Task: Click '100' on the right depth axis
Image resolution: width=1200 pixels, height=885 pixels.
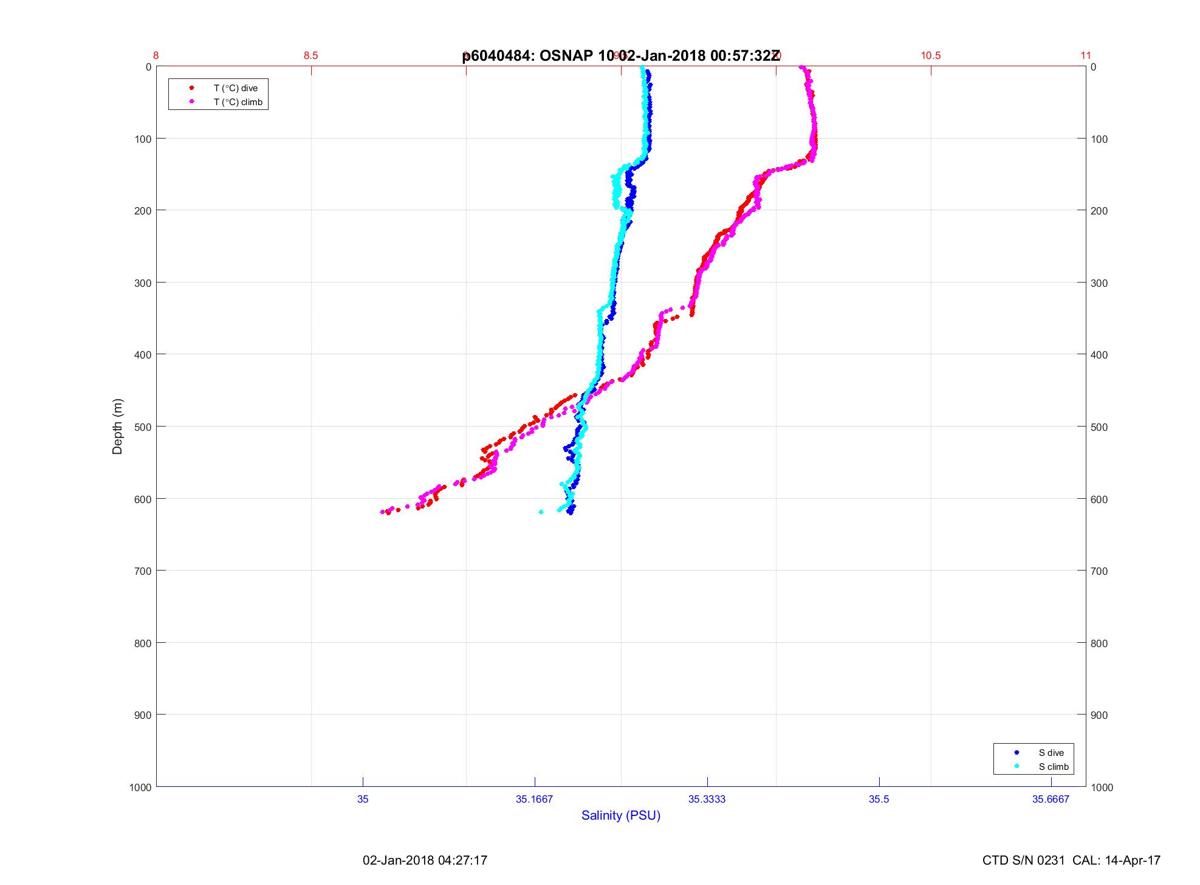Action: pyautogui.click(x=1100, y=139)
